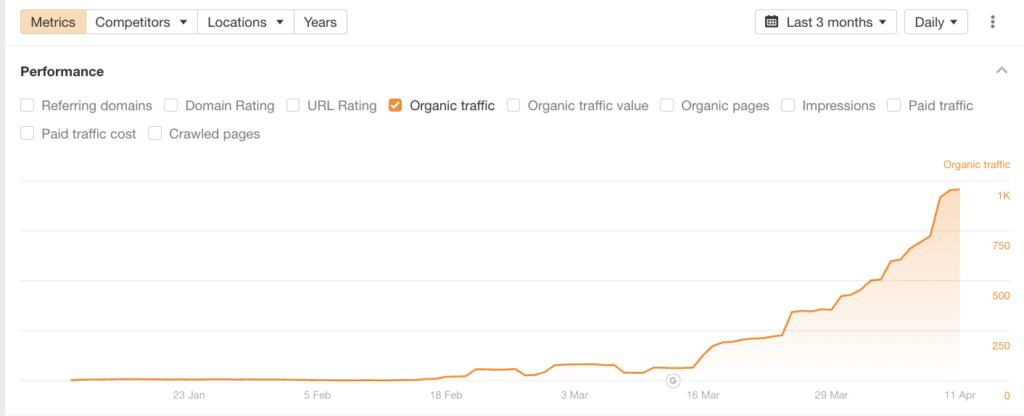Enable the Paid traffic checkbox
1024x416 pixels.
tap(894, 105)
